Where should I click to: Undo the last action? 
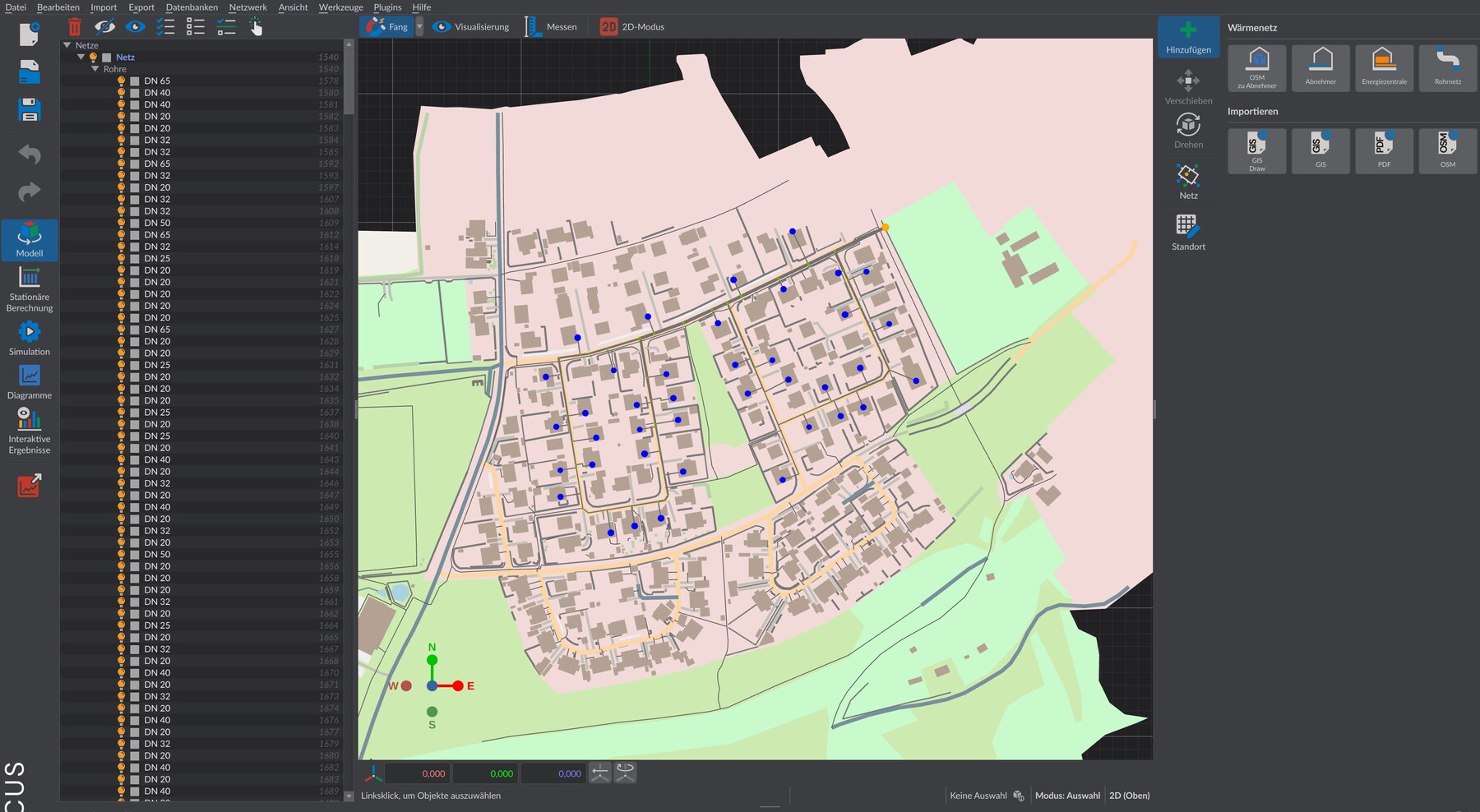[30, 154]
